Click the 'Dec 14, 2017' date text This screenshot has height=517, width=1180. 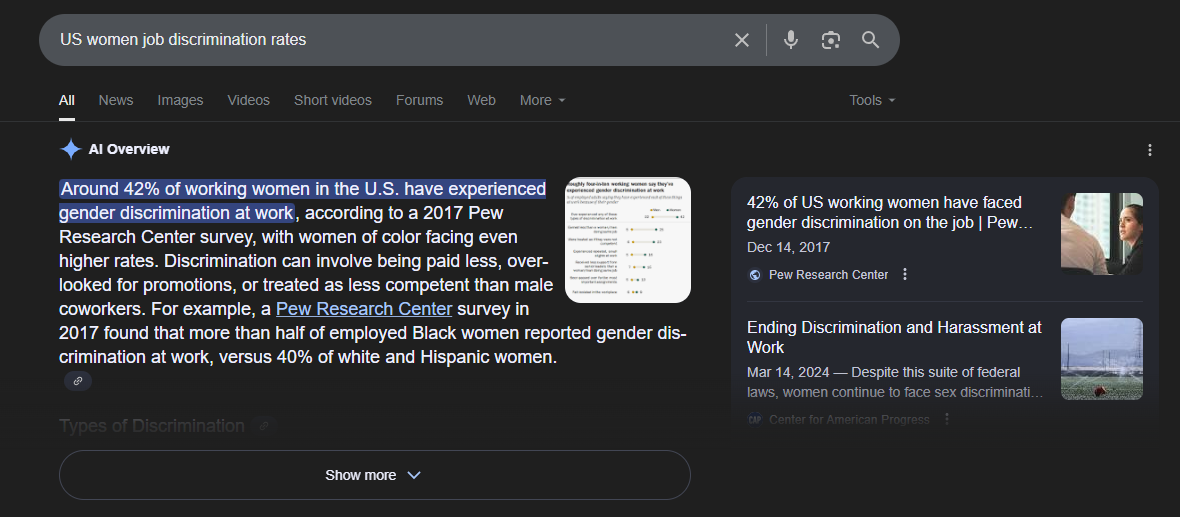[x=789, y=248]
